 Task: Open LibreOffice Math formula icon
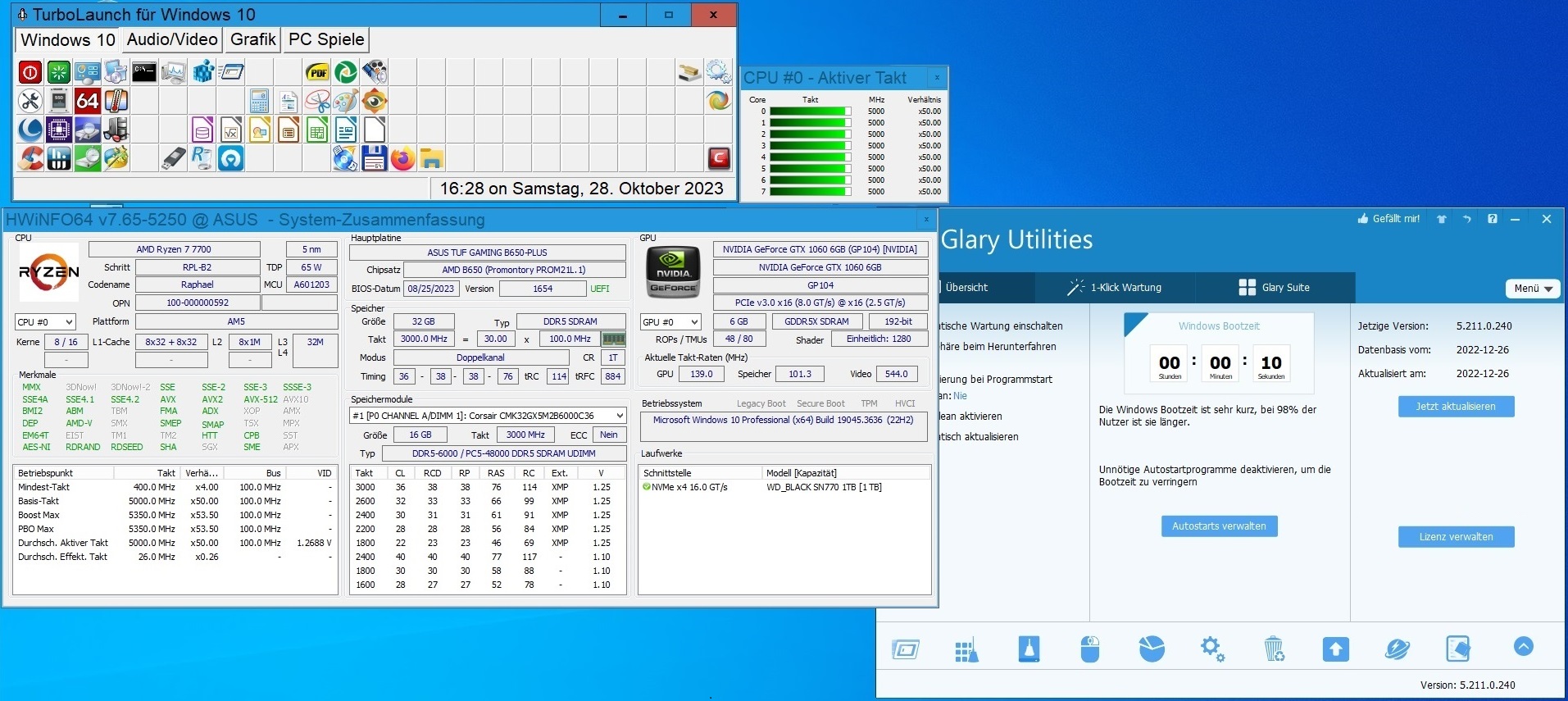coord(231,130)
